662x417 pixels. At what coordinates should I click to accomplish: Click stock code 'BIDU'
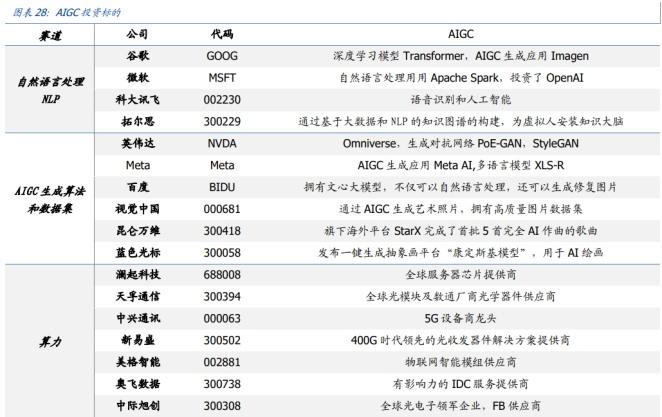tap(222, 187)
